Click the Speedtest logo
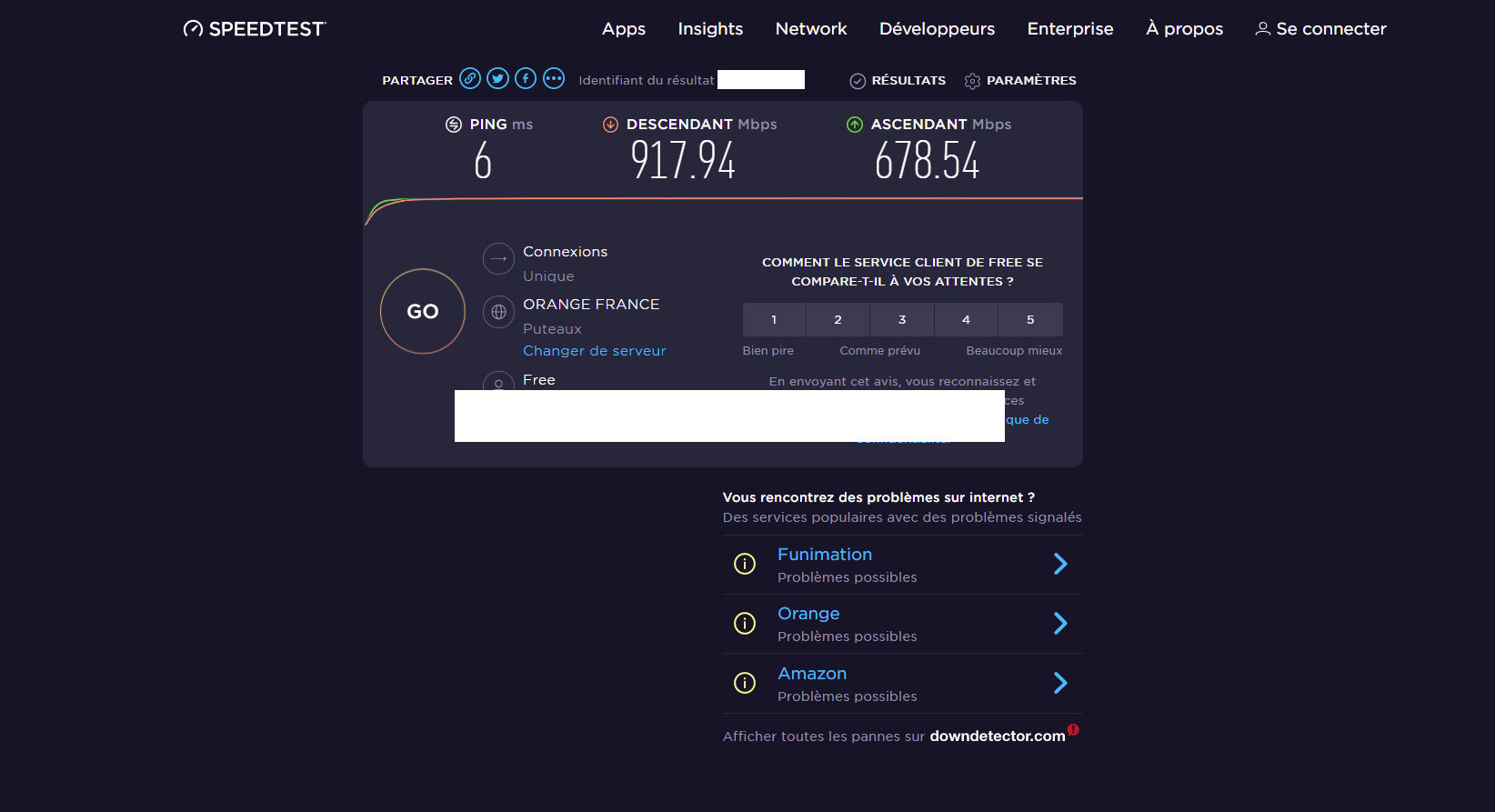 pyautogui.click(x=255, y=29)
